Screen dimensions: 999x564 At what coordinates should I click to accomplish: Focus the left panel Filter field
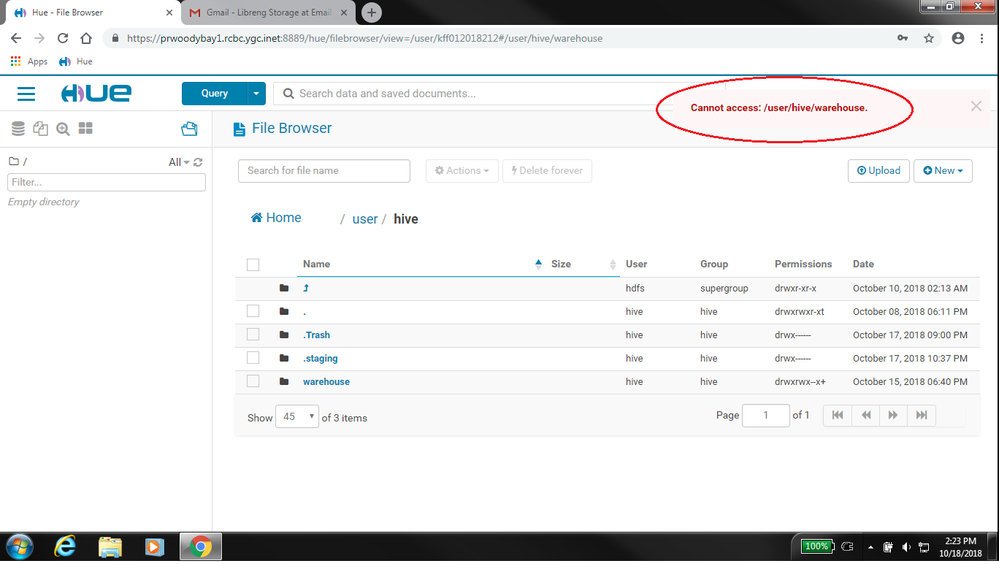(106, 182)
